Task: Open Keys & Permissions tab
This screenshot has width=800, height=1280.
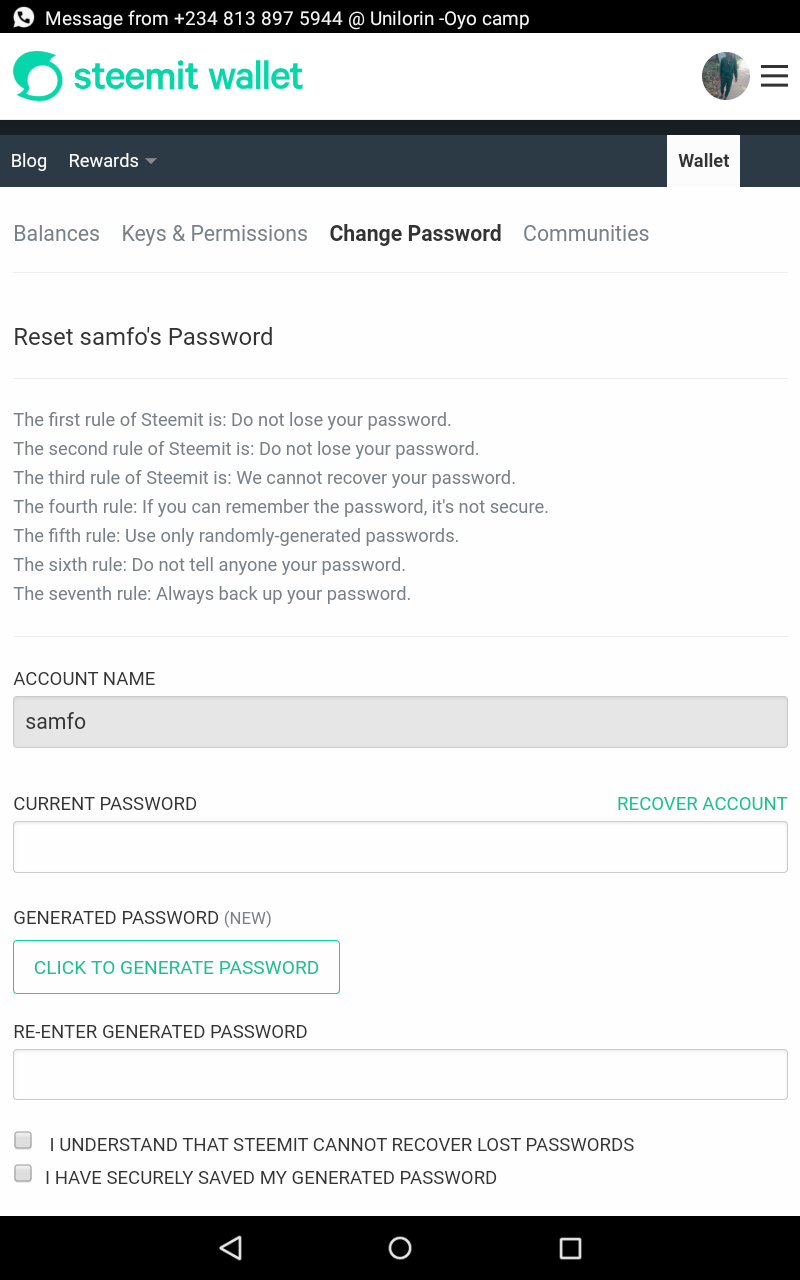Action: tap(215, 233)
